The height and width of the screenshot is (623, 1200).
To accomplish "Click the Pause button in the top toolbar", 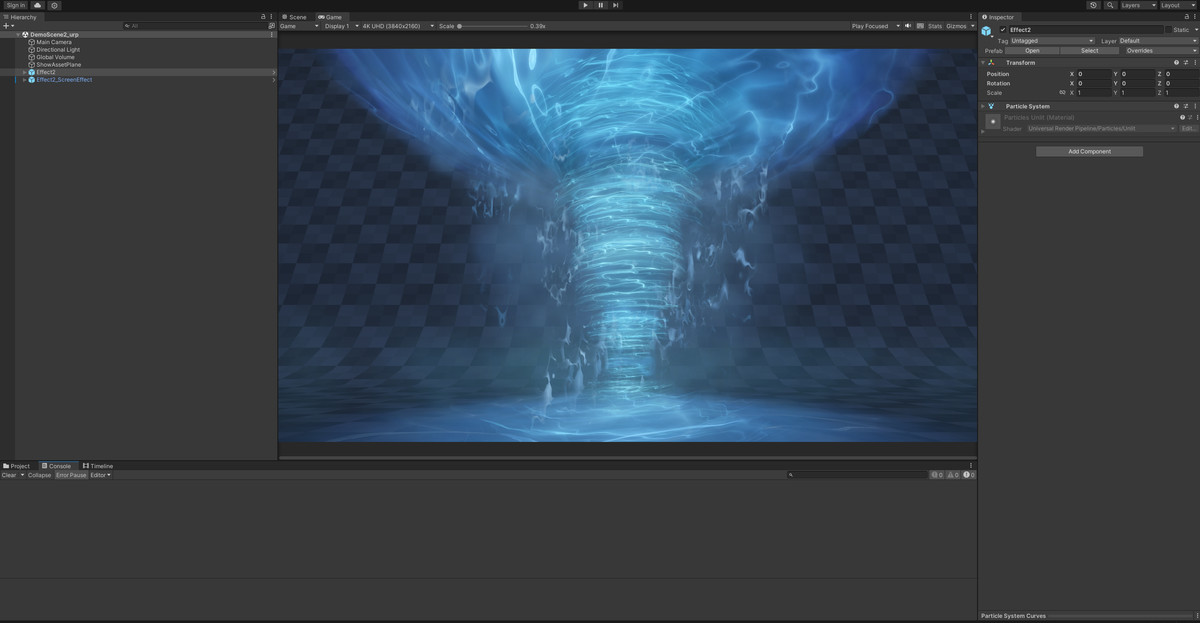I will [600, 5].
